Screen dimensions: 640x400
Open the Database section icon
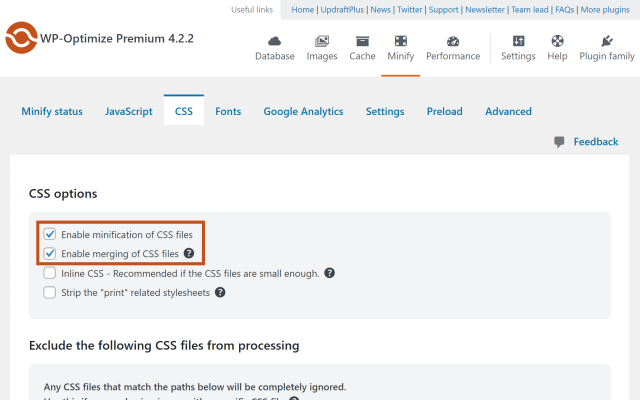click(x=274, y=41)
